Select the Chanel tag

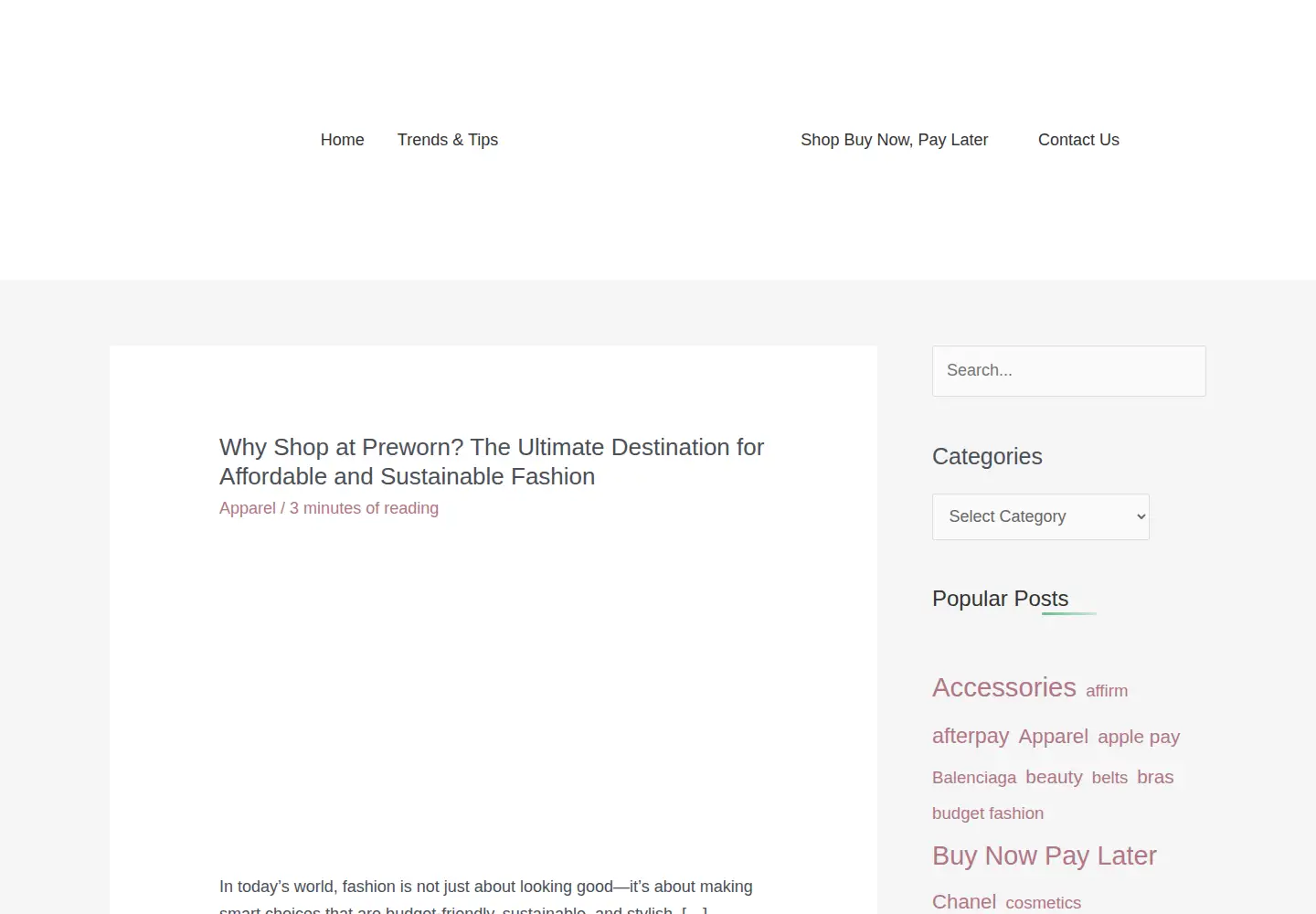(964, 901)
